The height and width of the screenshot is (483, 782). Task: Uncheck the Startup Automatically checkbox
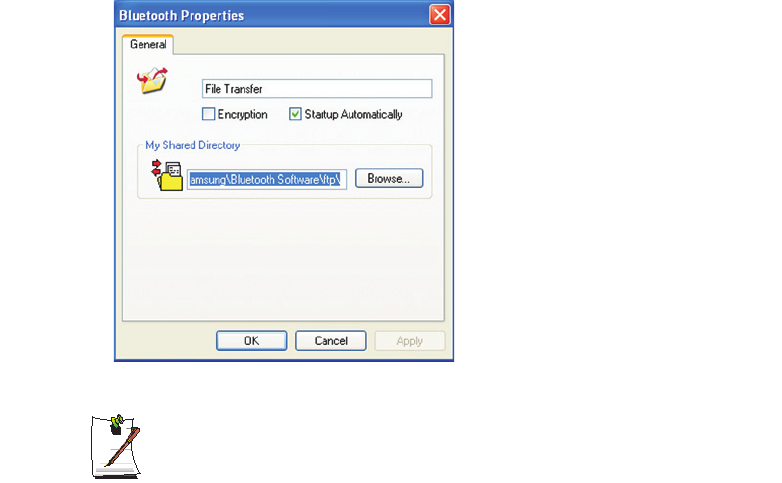point(295,114)
